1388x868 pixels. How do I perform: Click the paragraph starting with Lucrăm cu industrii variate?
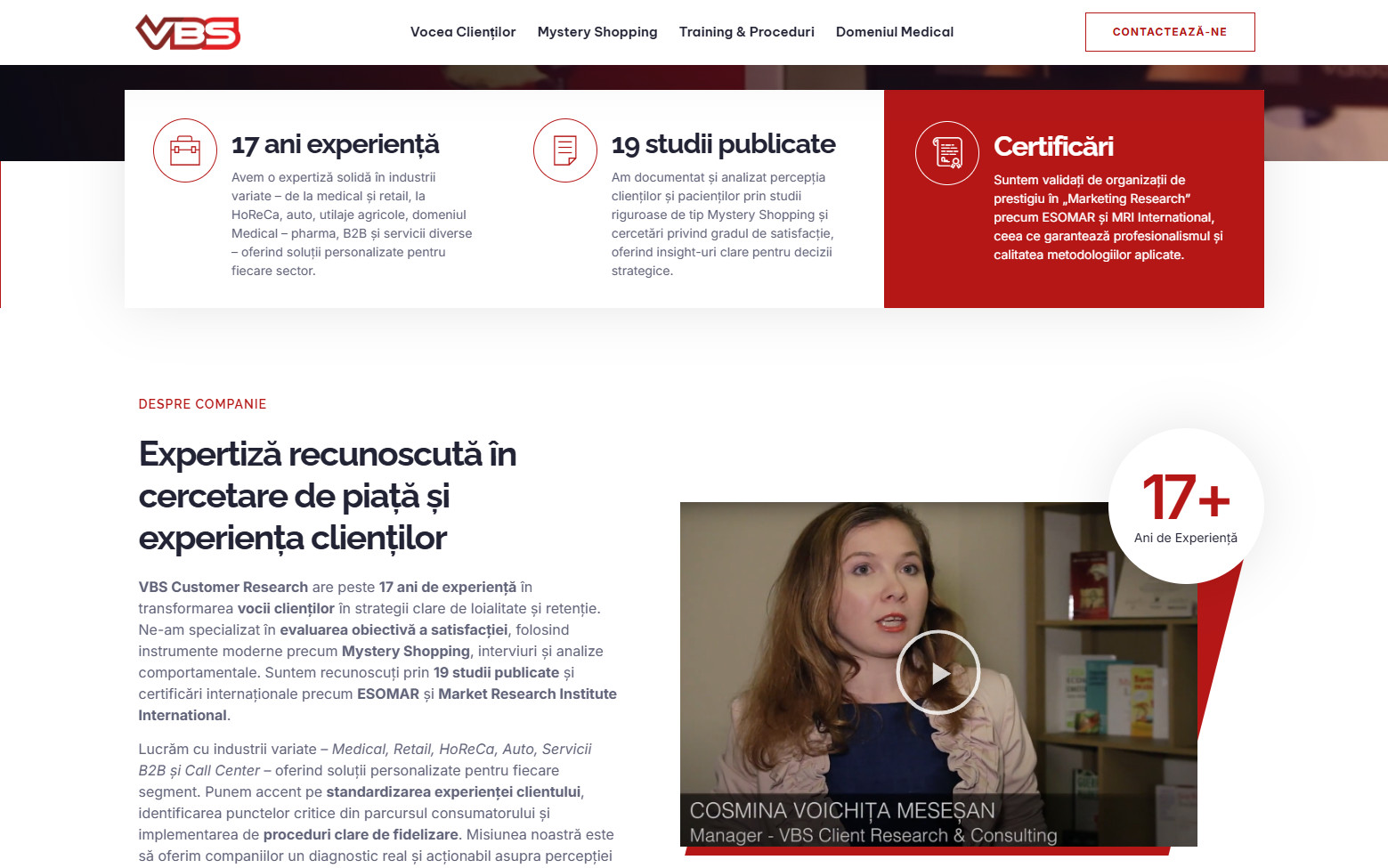[x=376, y=801]
